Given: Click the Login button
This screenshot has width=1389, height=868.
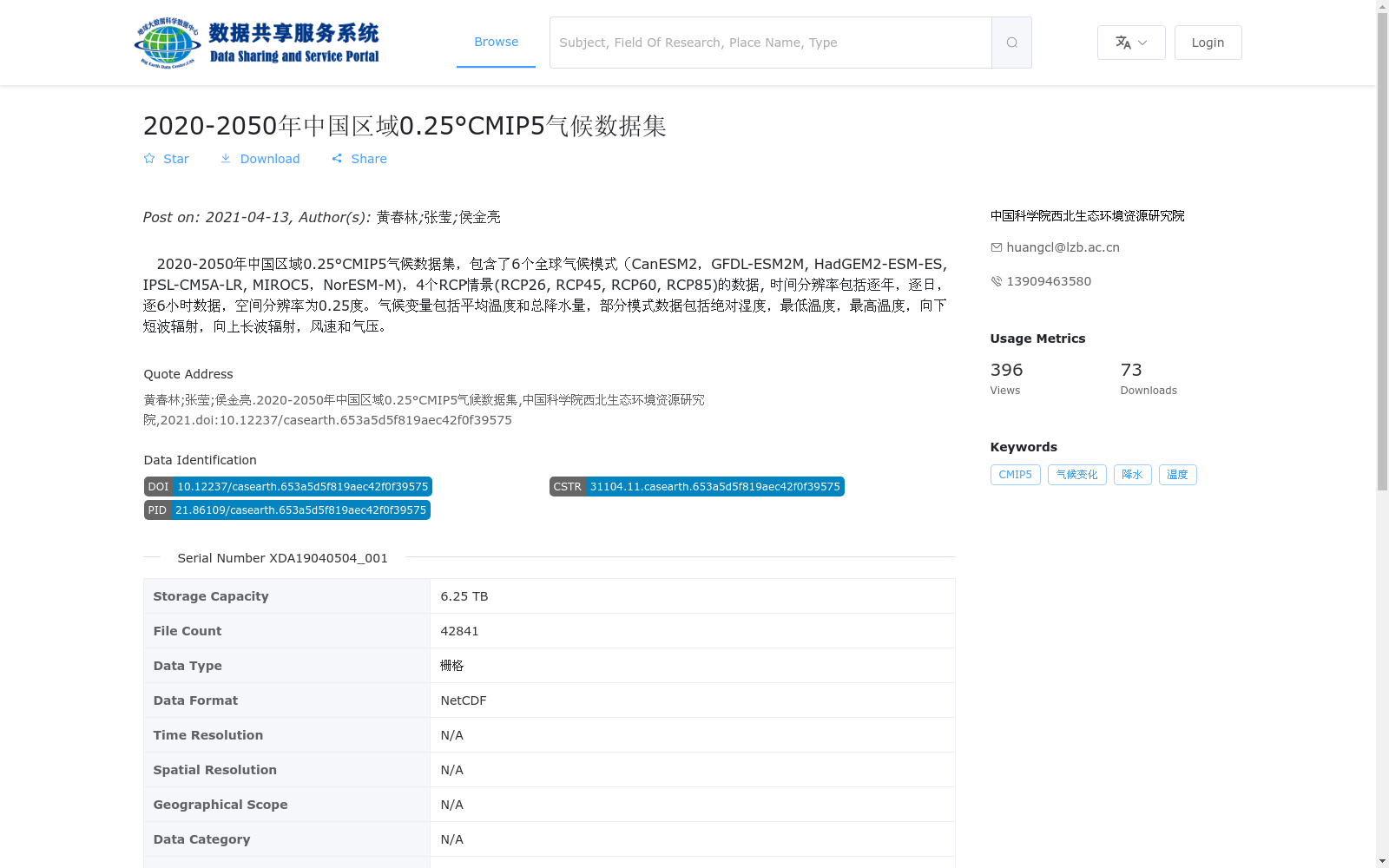Looking at the screenshot, I should [1208, 43].
